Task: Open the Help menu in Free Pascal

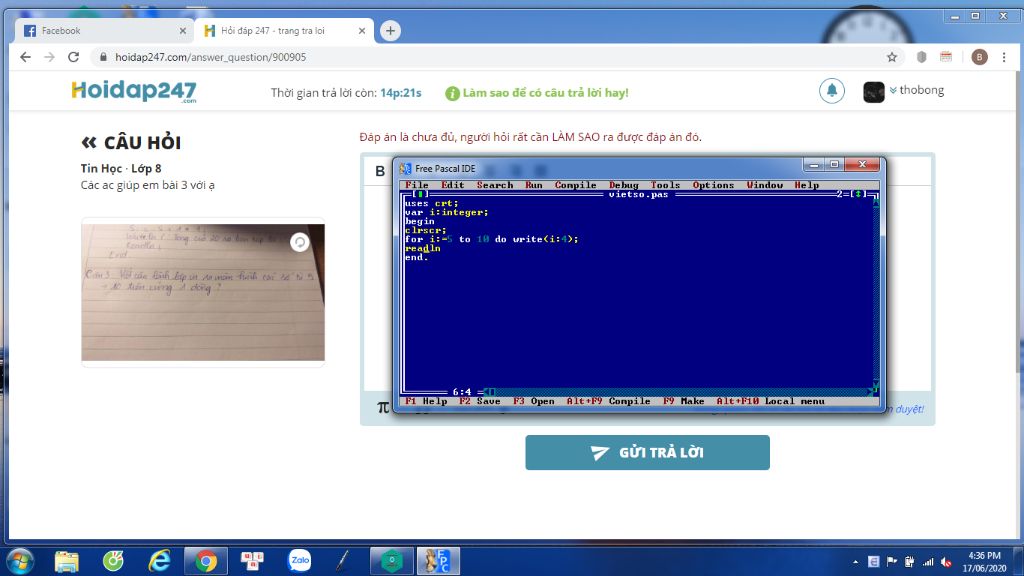Action: tap(807, 185)
